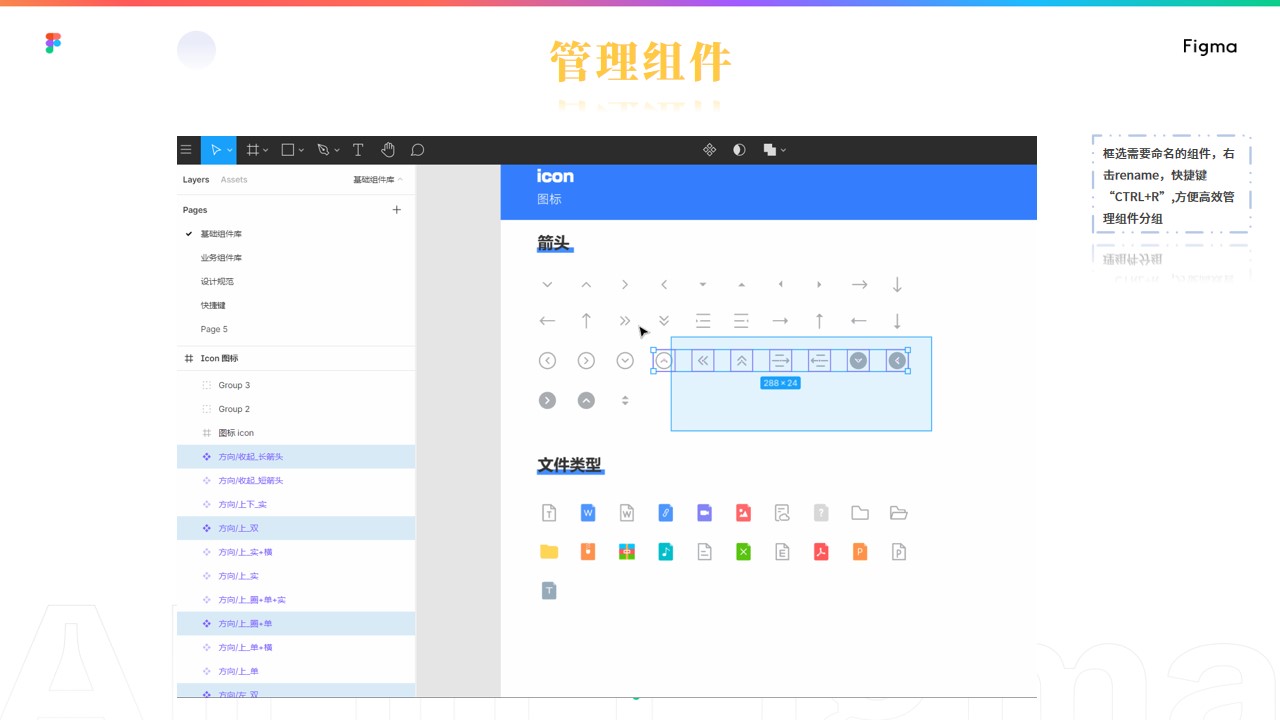Click the Mask half-circle icon
The width and height of the screenshot is (1280, 720).
[739, 150]
